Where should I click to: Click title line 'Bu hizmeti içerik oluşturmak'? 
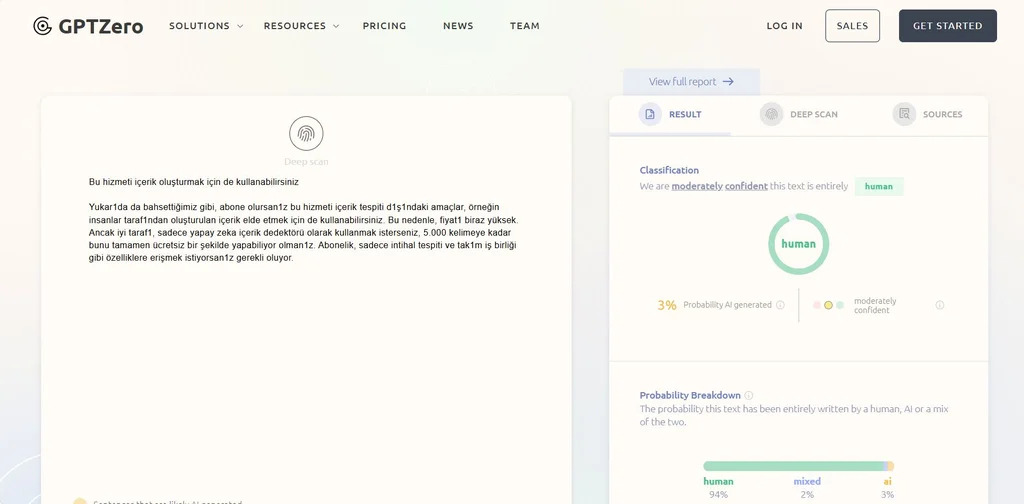click(193, 182)
